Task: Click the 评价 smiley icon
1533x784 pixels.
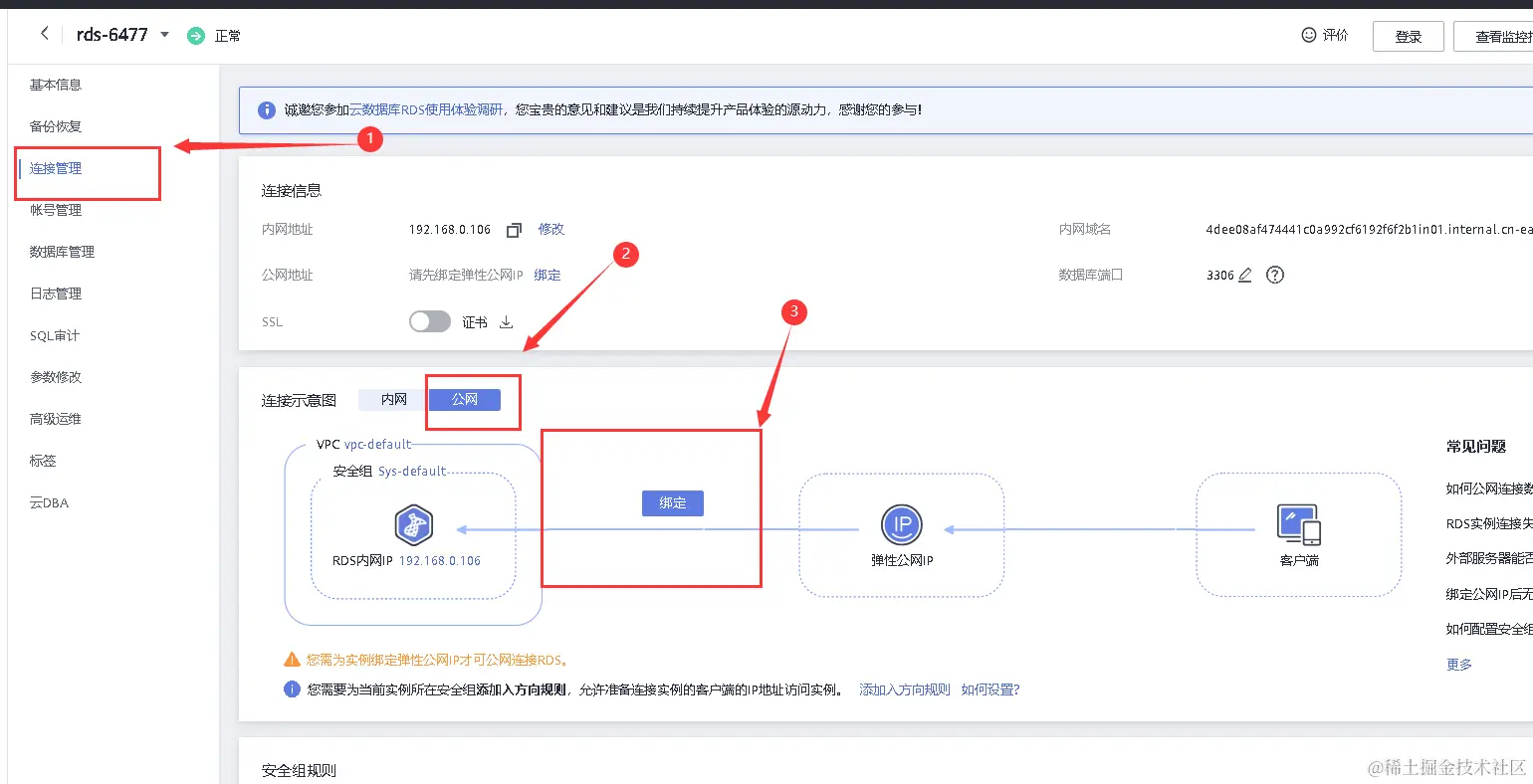Action: click(x=1309, y=35)
